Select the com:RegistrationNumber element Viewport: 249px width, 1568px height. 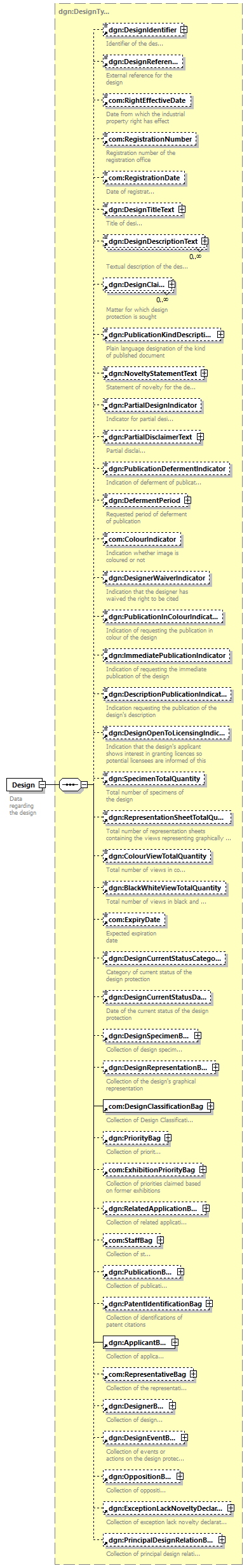[x=149, y=139]
